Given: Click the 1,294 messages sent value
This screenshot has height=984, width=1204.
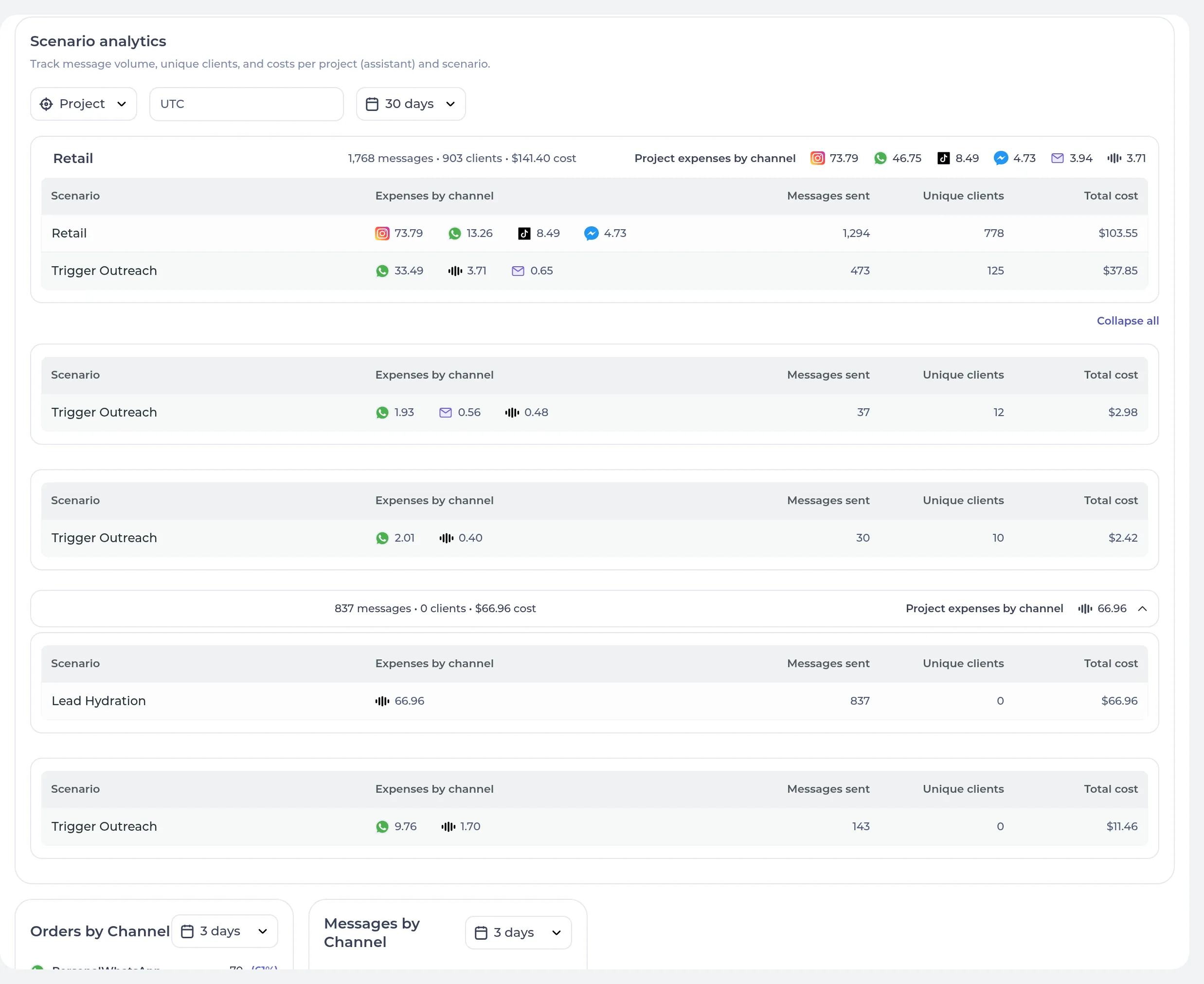Looking at the screenshot, I should pyautogui.click(x=856, y=234).
